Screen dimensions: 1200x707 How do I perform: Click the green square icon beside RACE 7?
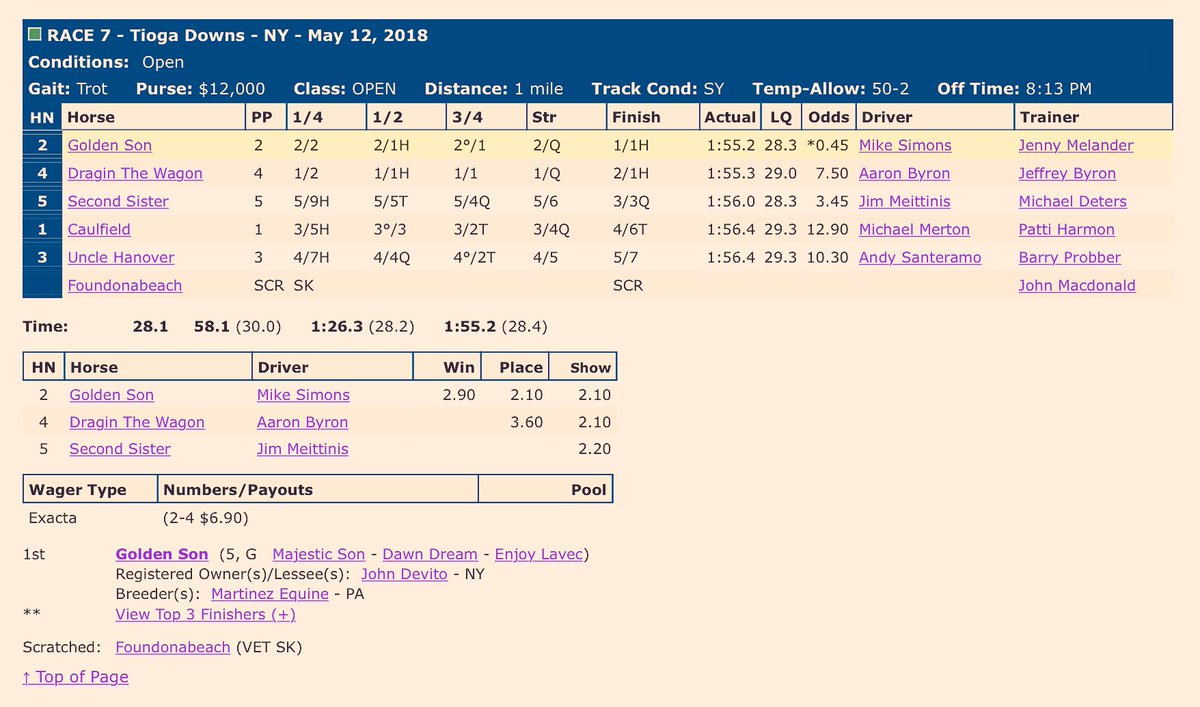pyautogui.click(x=34, y=35)
